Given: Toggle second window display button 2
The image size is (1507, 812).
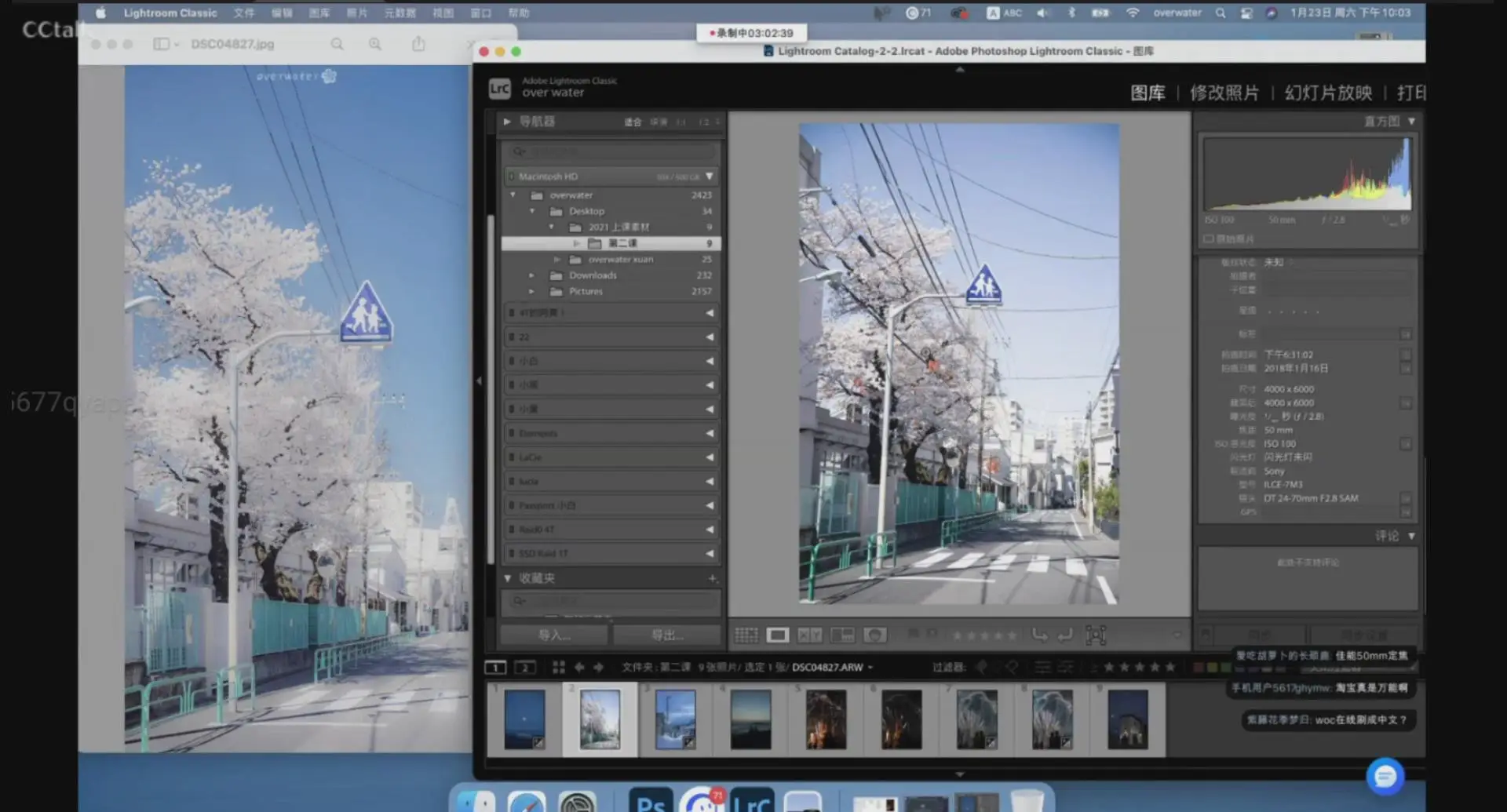Looking at the screenshot, I should (525, 667).
